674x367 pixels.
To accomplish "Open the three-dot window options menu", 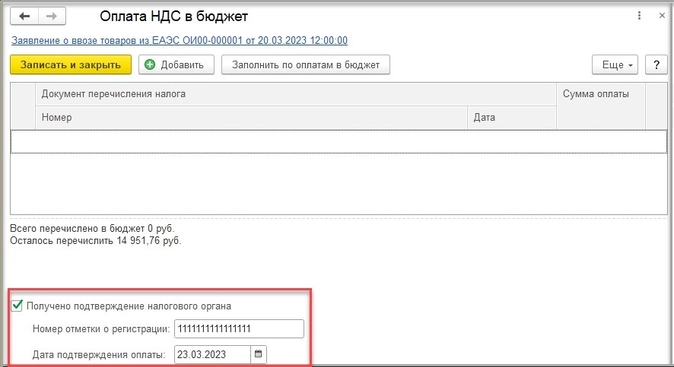I will (x=639, y=15).
